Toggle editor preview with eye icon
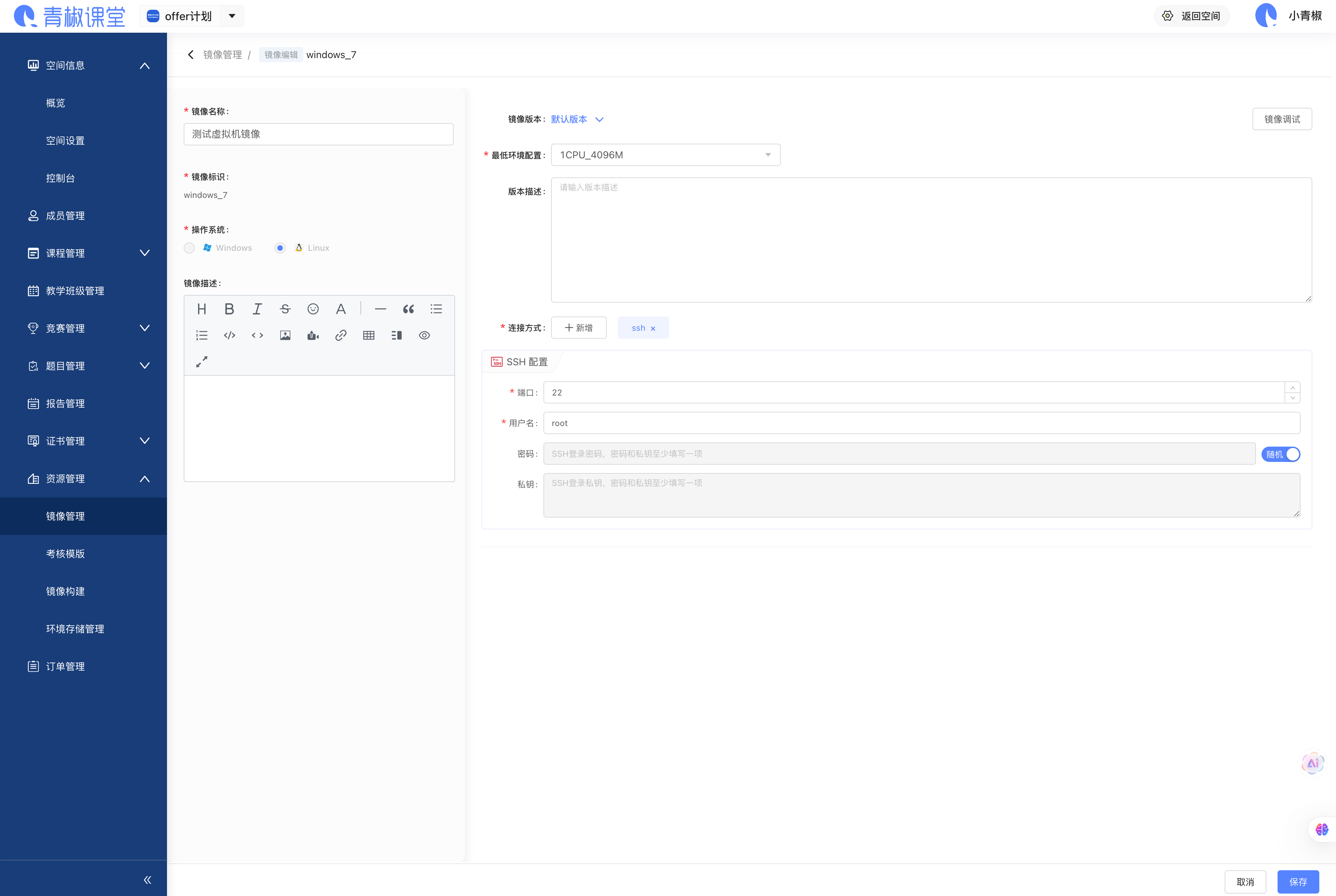1336x896 pixels. point(424,335)
